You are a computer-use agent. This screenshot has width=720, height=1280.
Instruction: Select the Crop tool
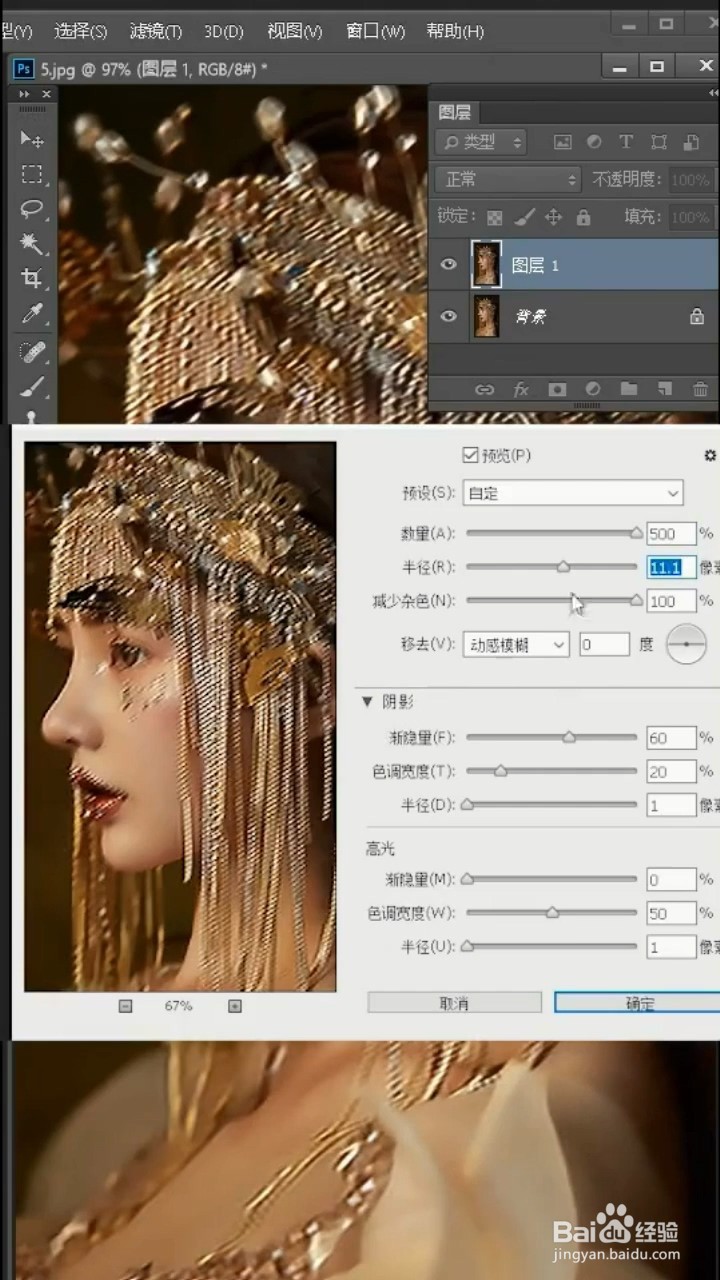click(x=32, y=279)
